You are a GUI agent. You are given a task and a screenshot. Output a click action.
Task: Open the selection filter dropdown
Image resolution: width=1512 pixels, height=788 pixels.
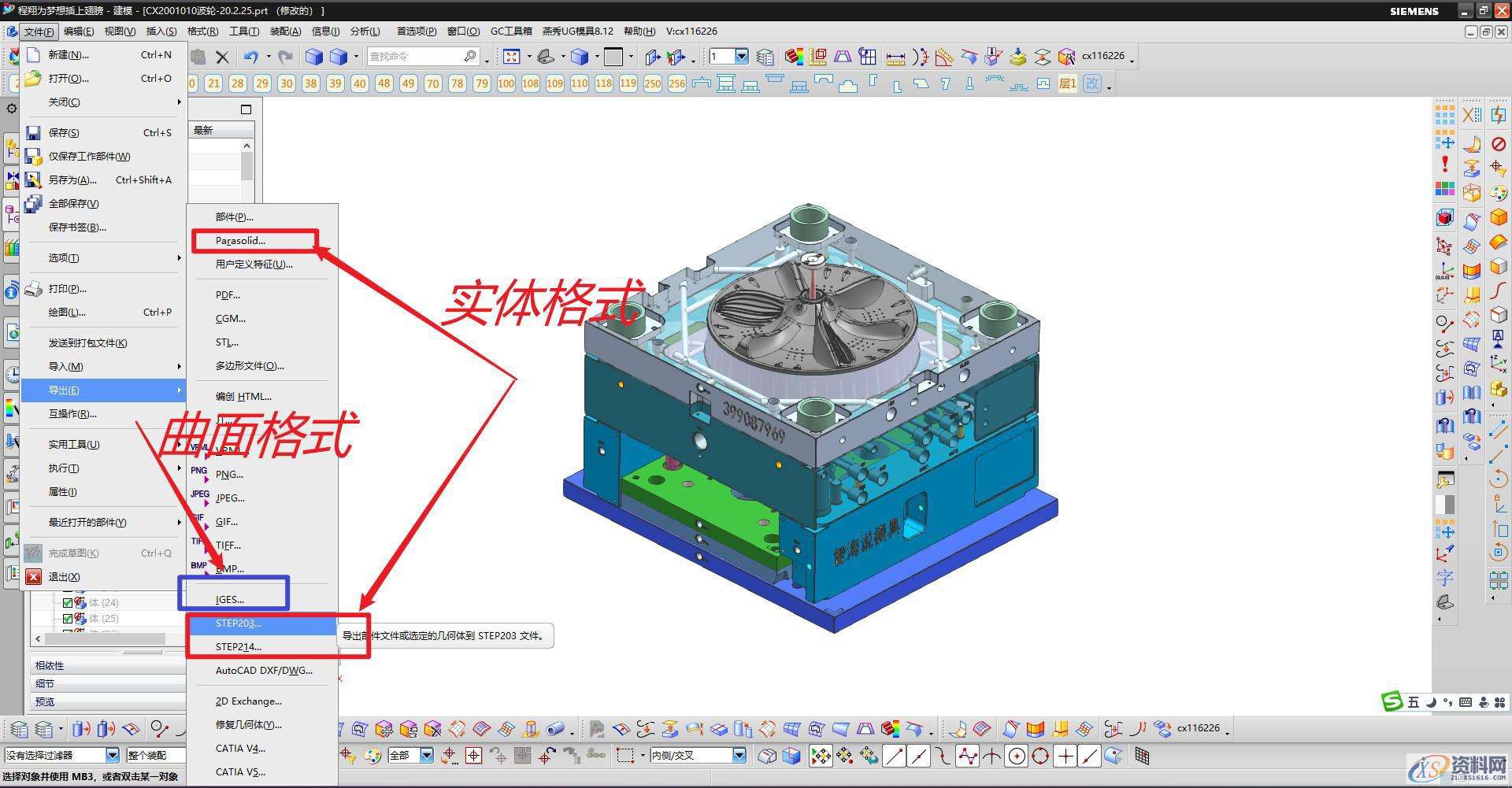pyautogui.click(x=112, y=755)
